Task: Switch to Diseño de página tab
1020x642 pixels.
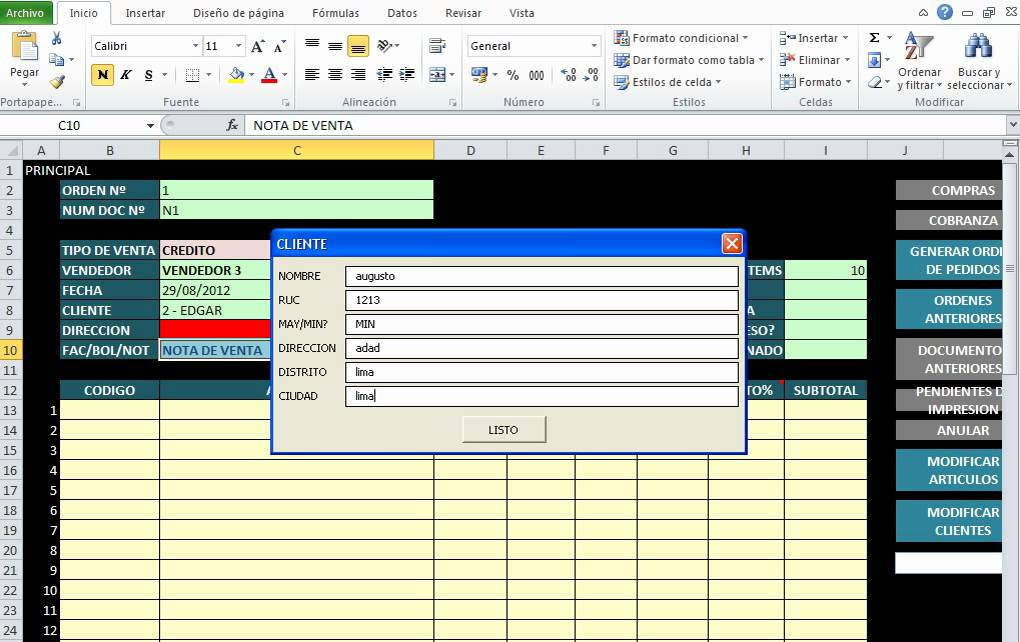Action: click(238, 13)
